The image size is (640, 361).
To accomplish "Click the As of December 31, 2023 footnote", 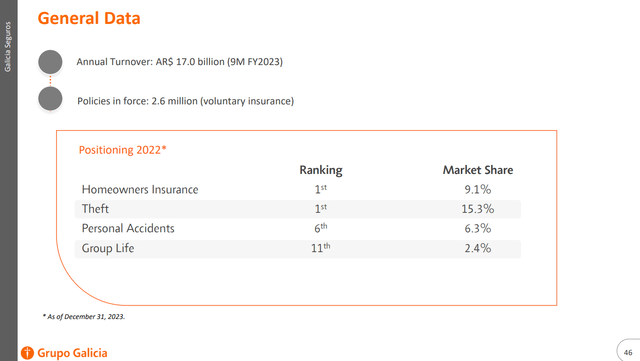I will click(84, 316).
